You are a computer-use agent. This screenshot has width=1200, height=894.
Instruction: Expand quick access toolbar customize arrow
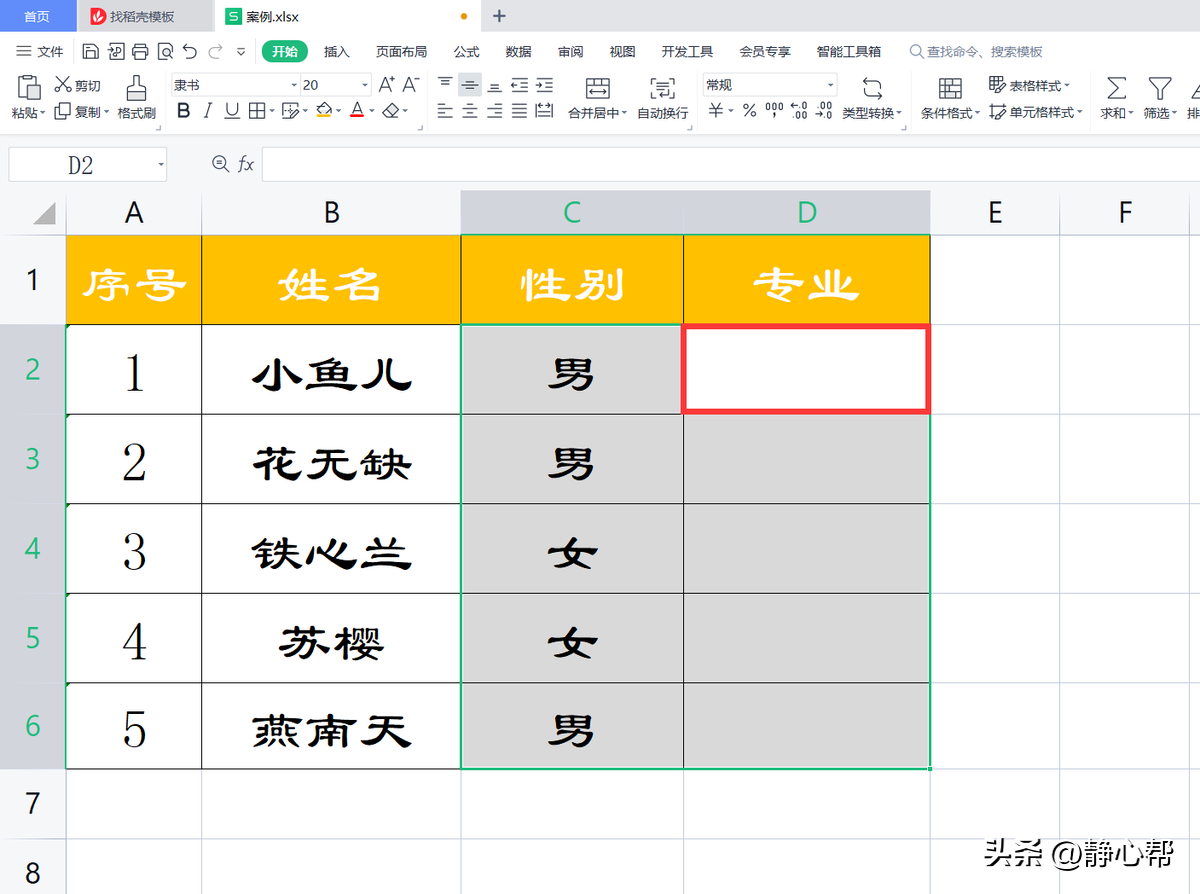241,51
